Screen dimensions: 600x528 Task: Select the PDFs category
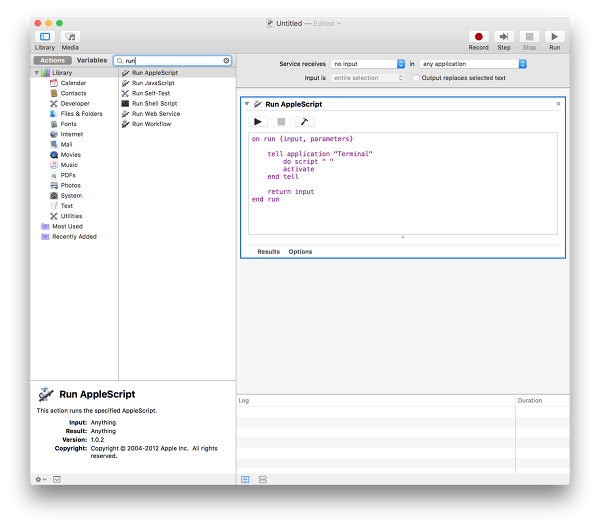[x=68, y=175]
